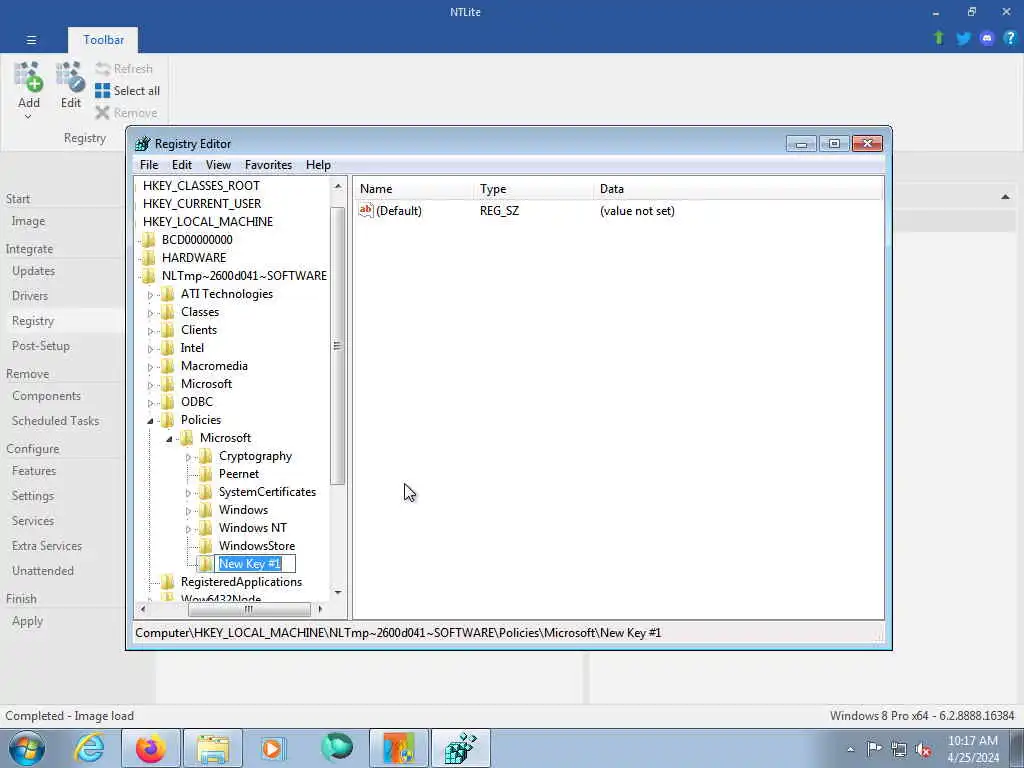
Task: Open Registry Editor View menu
Action: coord(218,165)
